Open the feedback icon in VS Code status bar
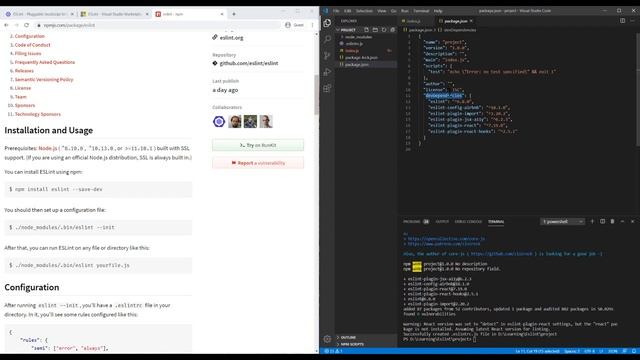 pyautogui.click(x=624, y=351)
